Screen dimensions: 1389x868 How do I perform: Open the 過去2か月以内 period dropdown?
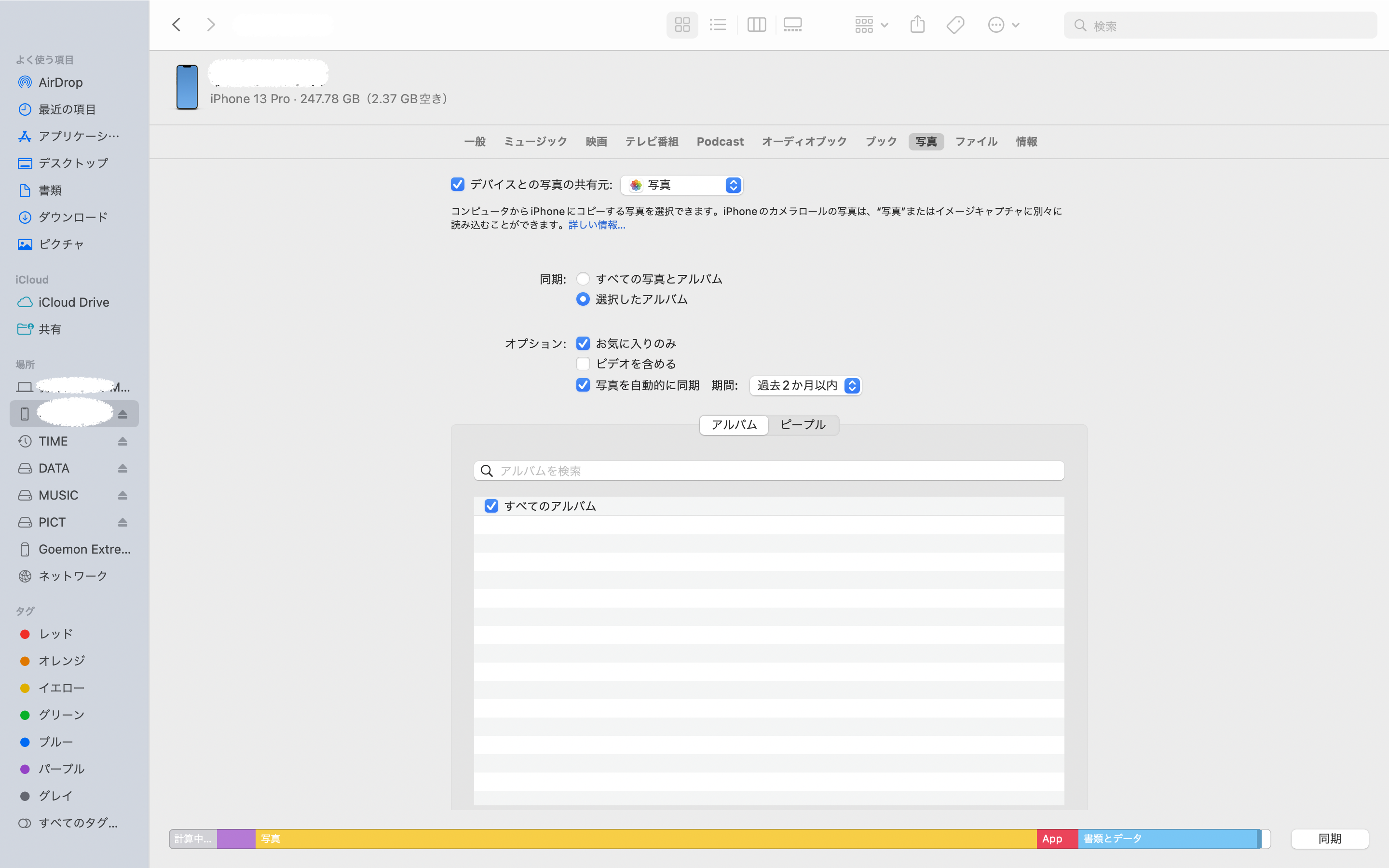coord(805,386)
